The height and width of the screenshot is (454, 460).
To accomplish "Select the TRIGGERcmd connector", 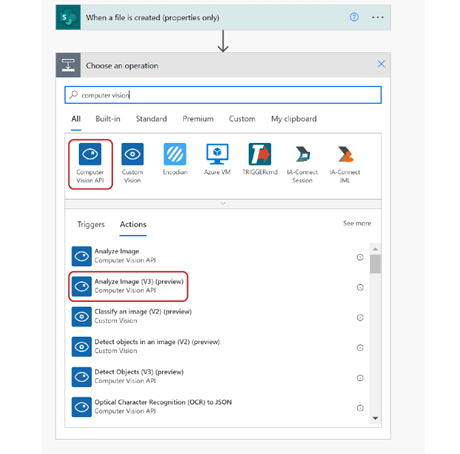I will 260,159.
